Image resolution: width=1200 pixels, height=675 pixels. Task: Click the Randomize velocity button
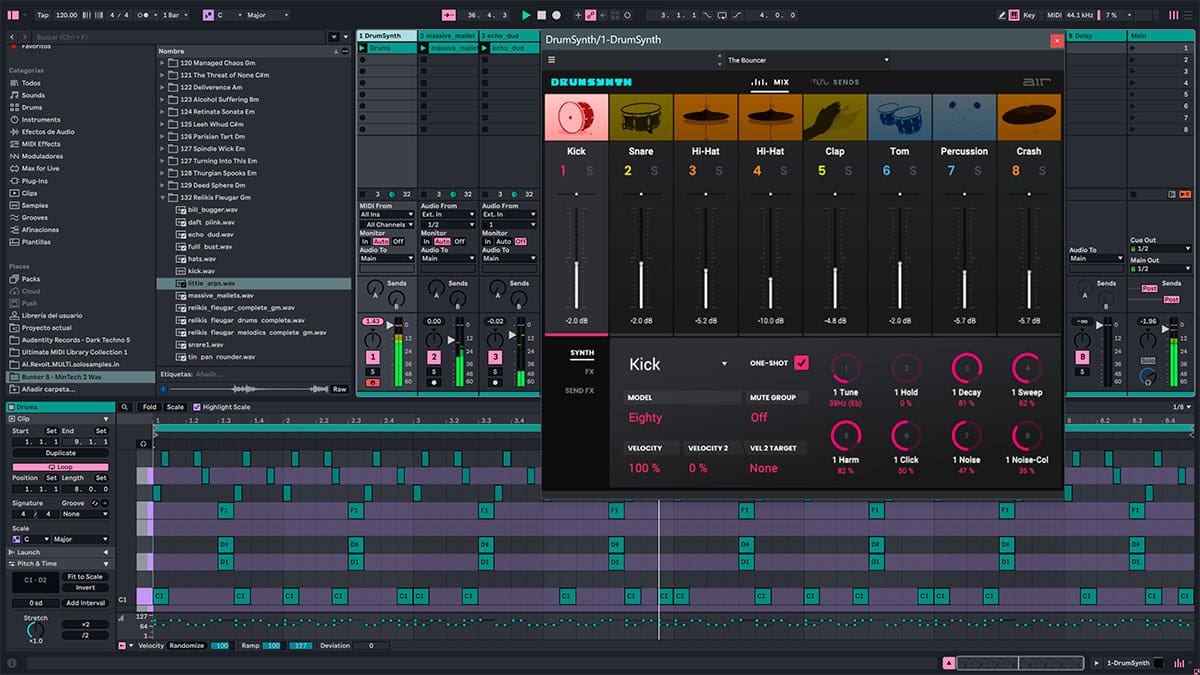(186, 646)
